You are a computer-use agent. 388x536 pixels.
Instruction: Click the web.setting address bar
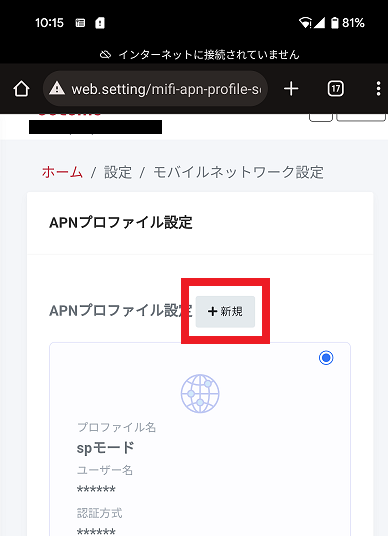coord(155,89)
